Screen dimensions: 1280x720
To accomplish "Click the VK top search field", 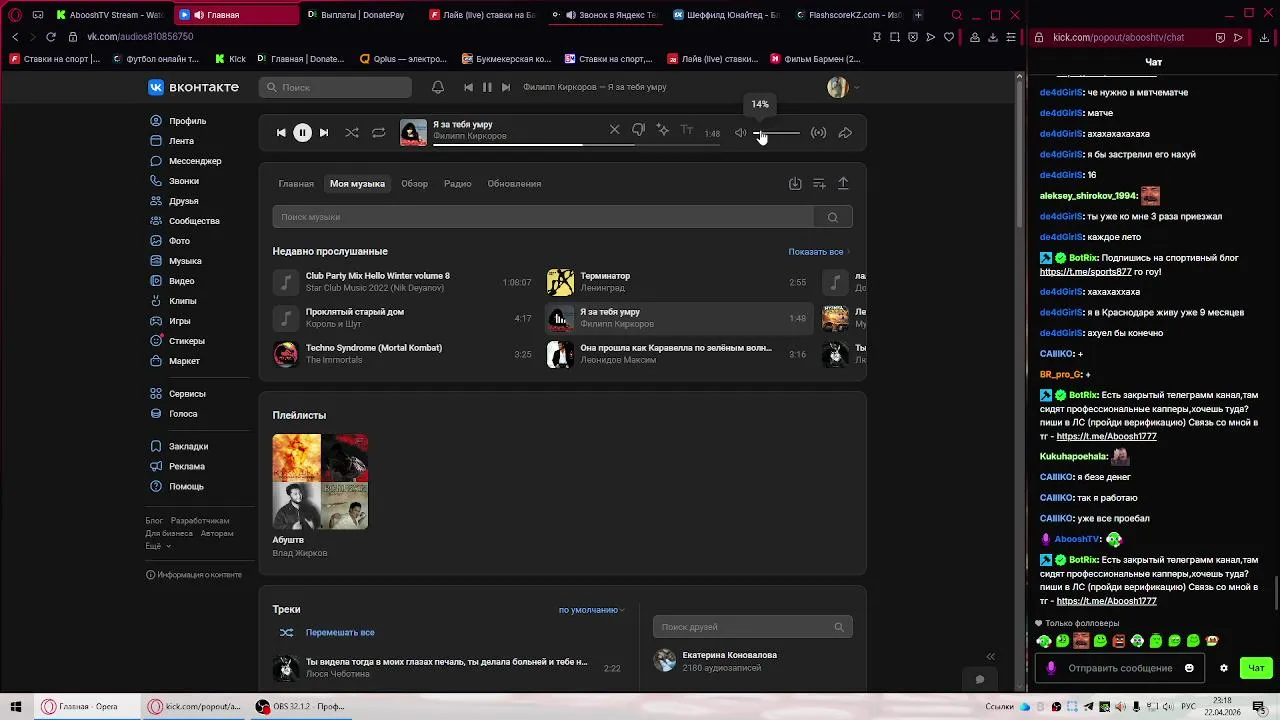I will pyautogui.click(x=335, y=87).
